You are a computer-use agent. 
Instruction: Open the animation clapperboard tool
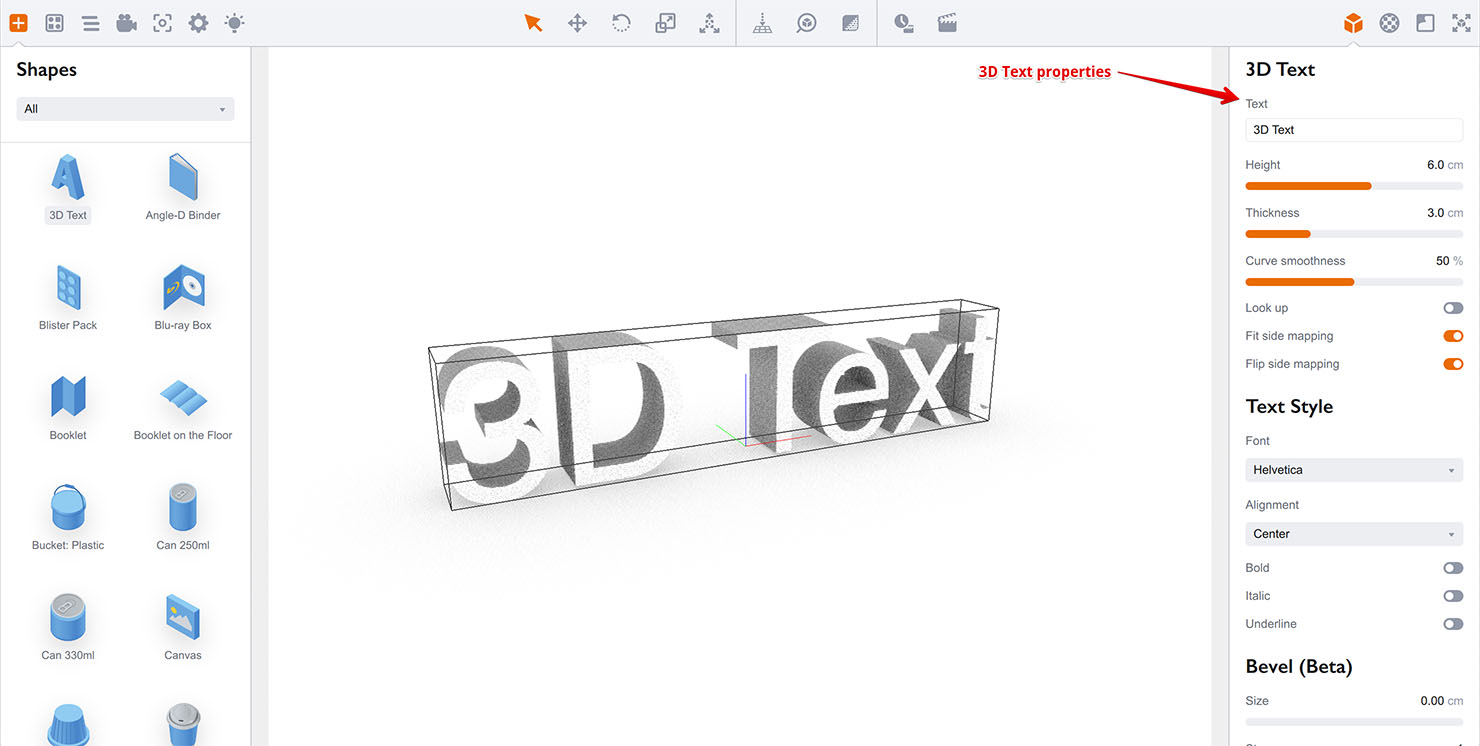click(946, 22)
